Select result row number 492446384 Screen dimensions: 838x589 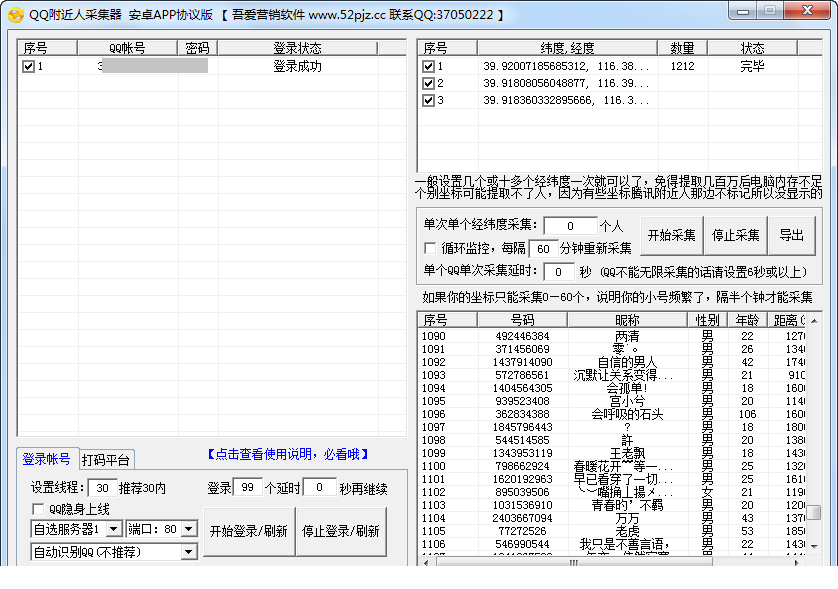522,336
